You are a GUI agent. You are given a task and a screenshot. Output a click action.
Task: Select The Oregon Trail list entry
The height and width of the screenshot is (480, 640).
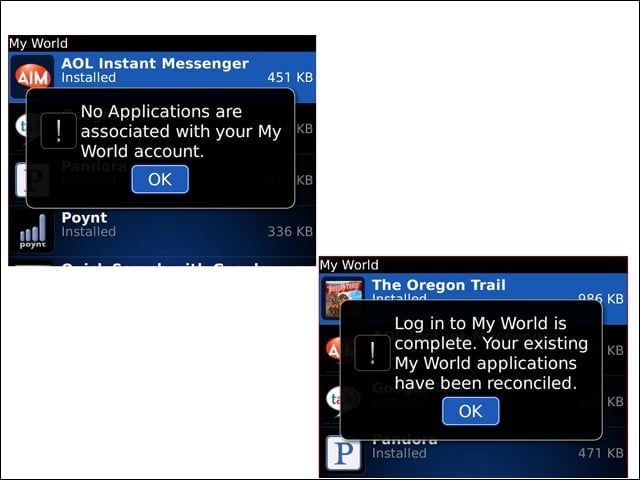pyautogui.click(x=473, y=299)
